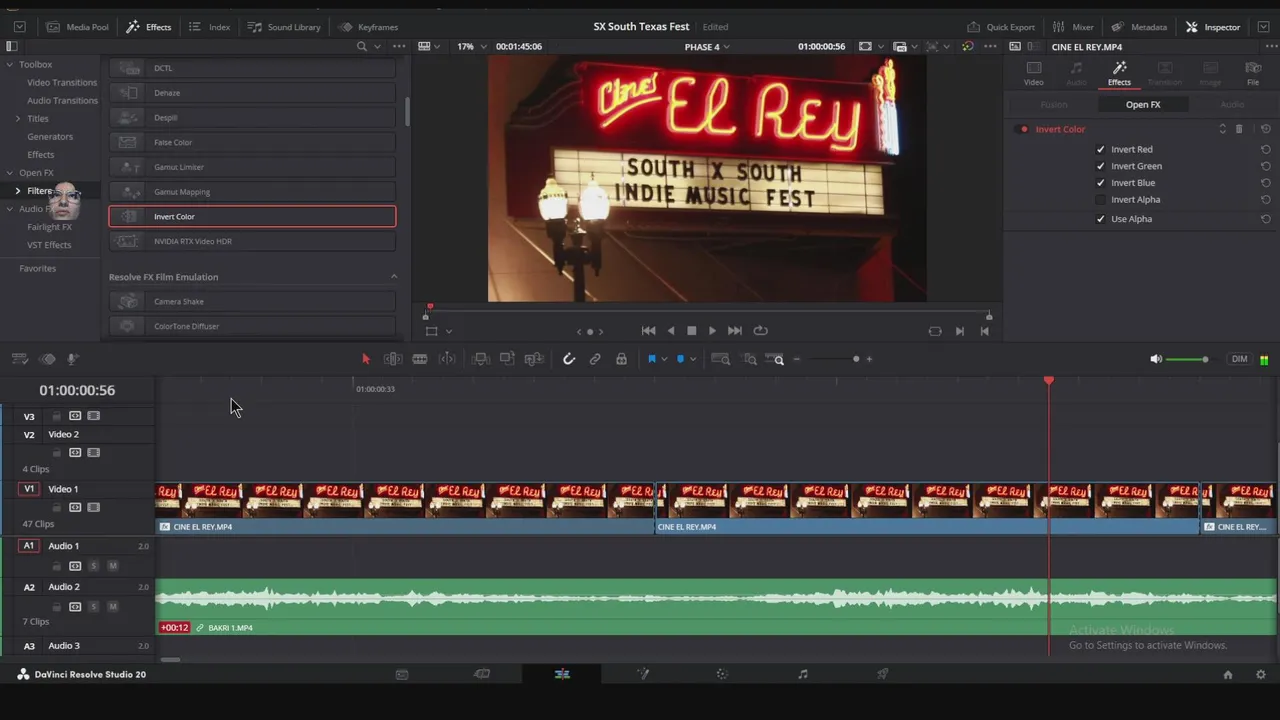Open the Sound Library panel
Screen dimensions: 1280x720
tap(284, 27)
